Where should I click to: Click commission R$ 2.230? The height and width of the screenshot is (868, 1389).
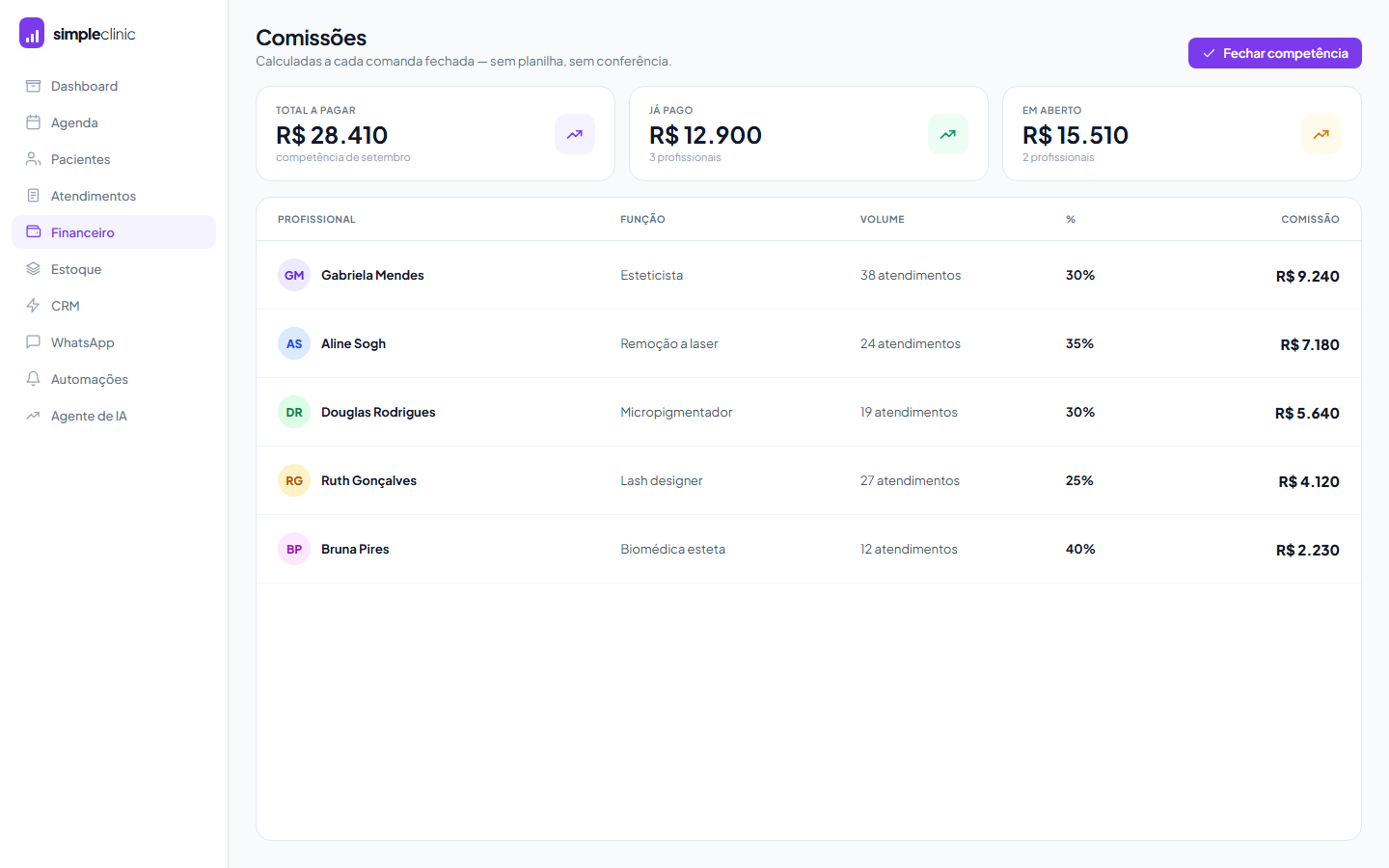click(x=1307, y=550)
